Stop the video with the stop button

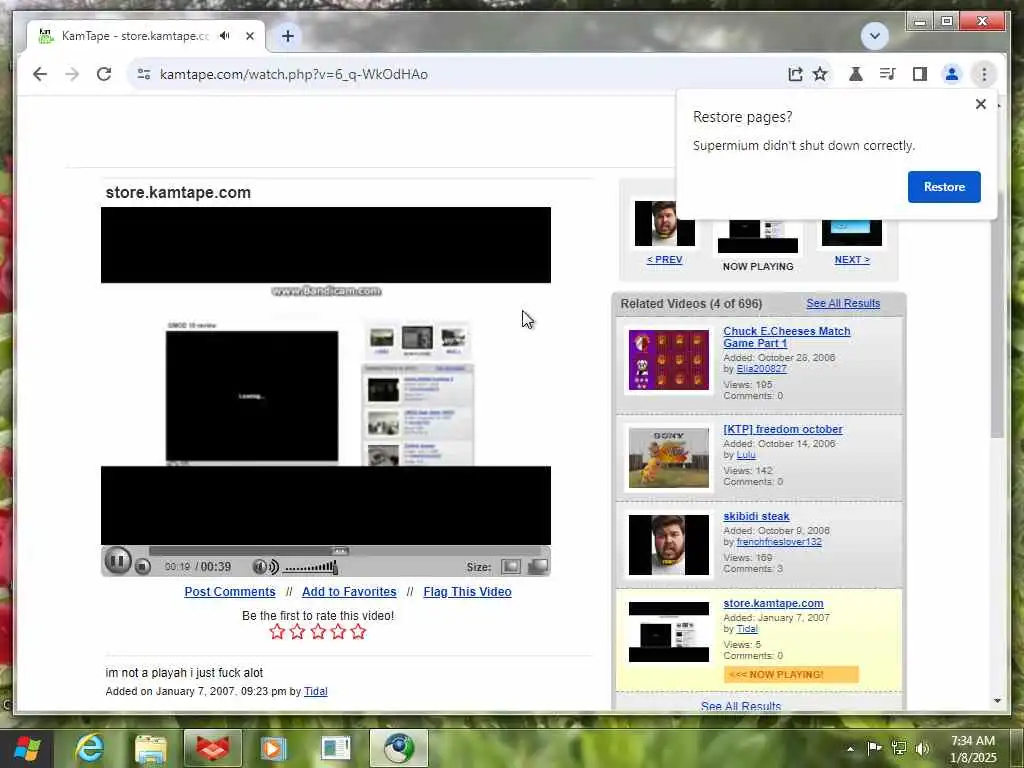click(143, 567)
